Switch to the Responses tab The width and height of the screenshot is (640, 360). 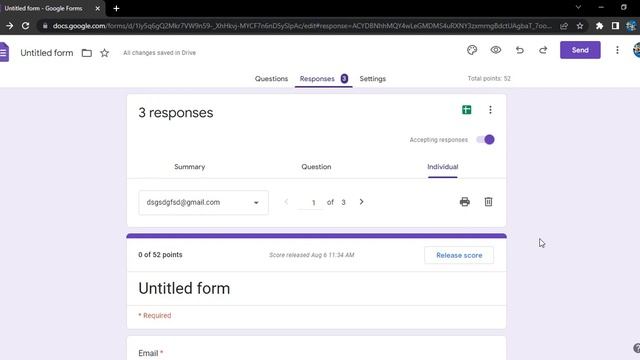[323, 78]
